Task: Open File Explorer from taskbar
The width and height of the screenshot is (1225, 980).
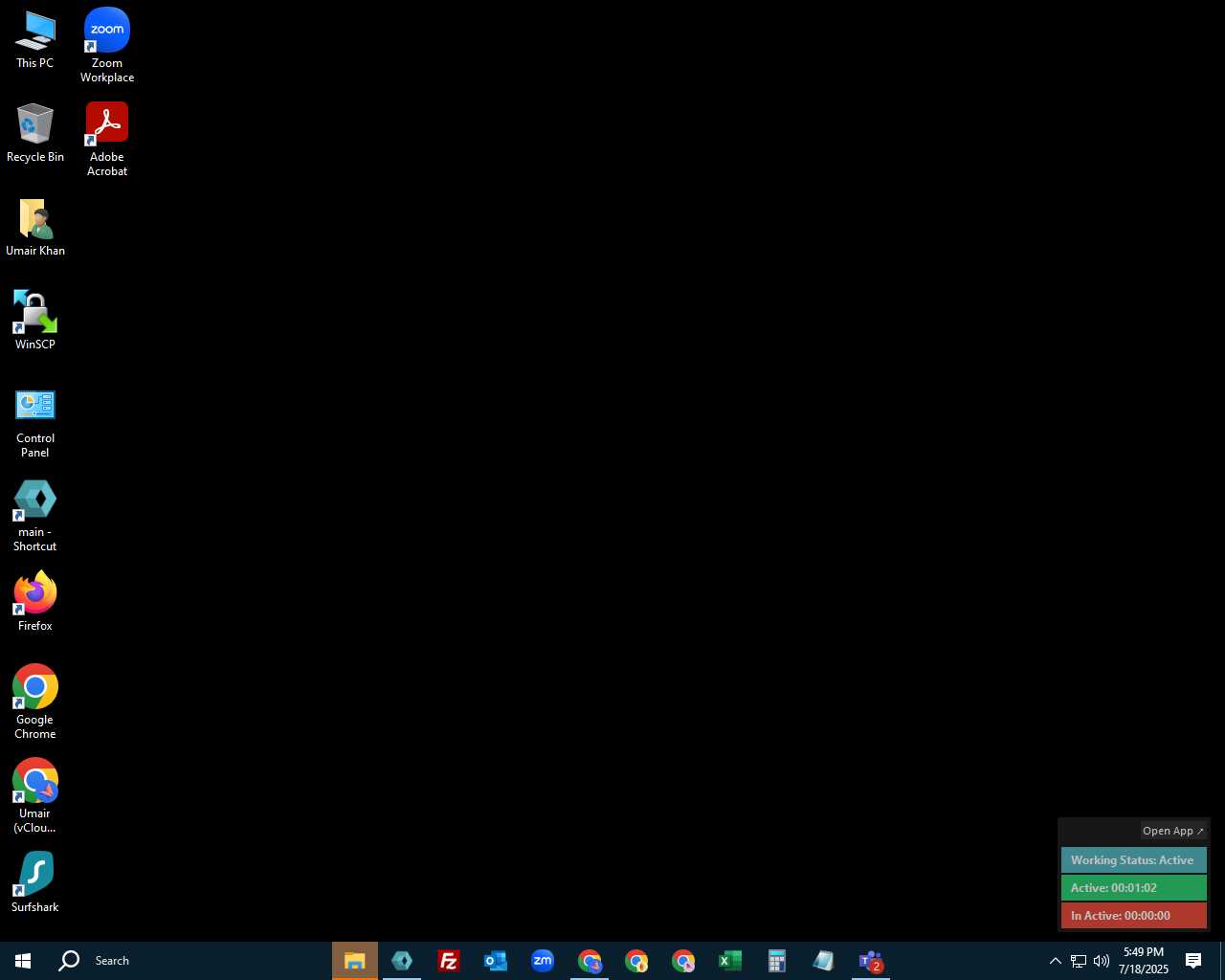Action: pyautogui.click(x=355, y=961)
